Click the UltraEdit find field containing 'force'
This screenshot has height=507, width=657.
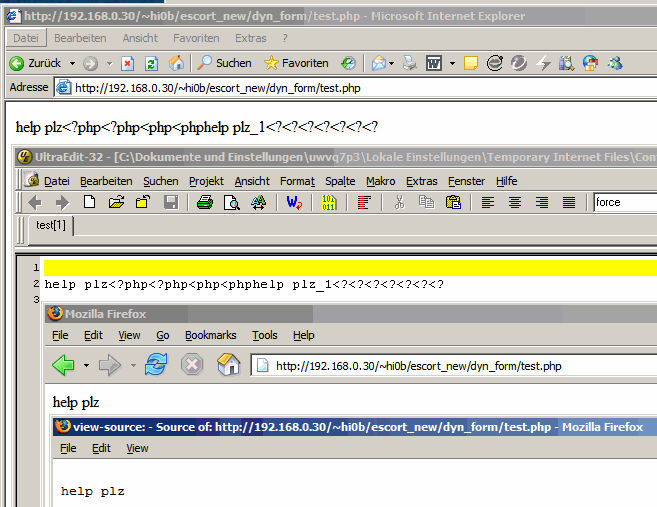pos(624,202)
